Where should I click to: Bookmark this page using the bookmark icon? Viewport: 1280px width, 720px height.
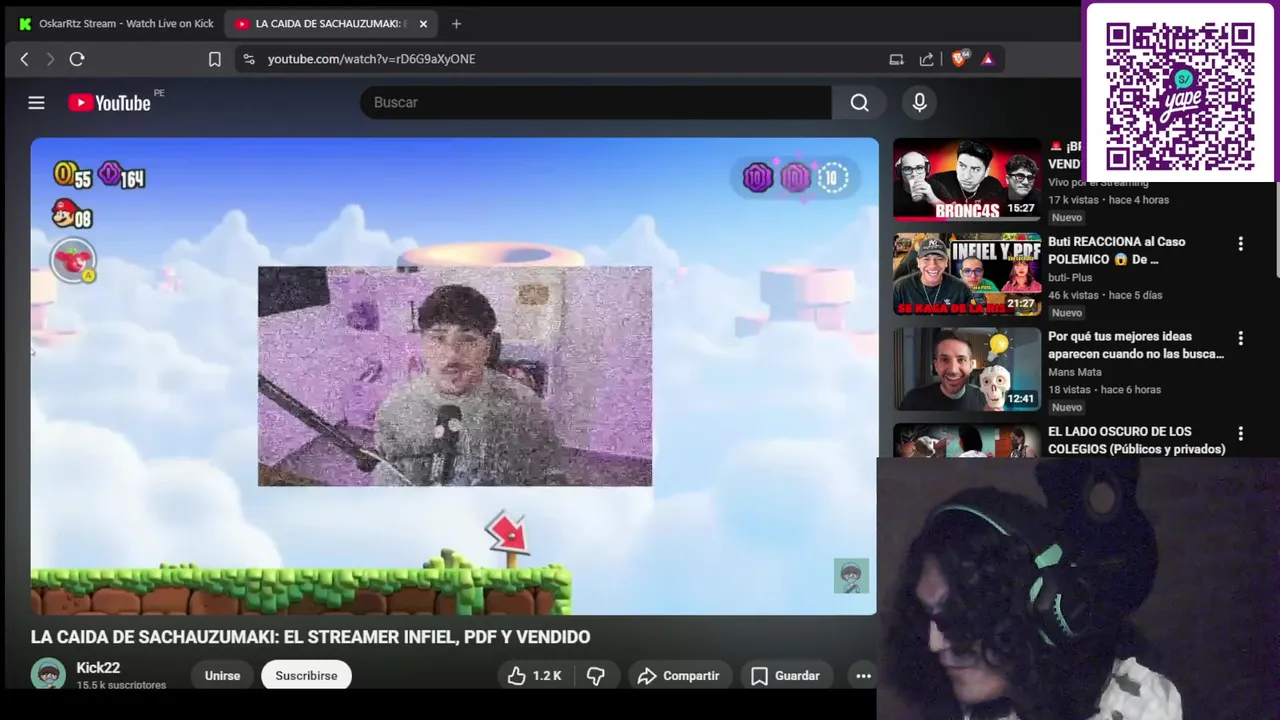[214, 59]
